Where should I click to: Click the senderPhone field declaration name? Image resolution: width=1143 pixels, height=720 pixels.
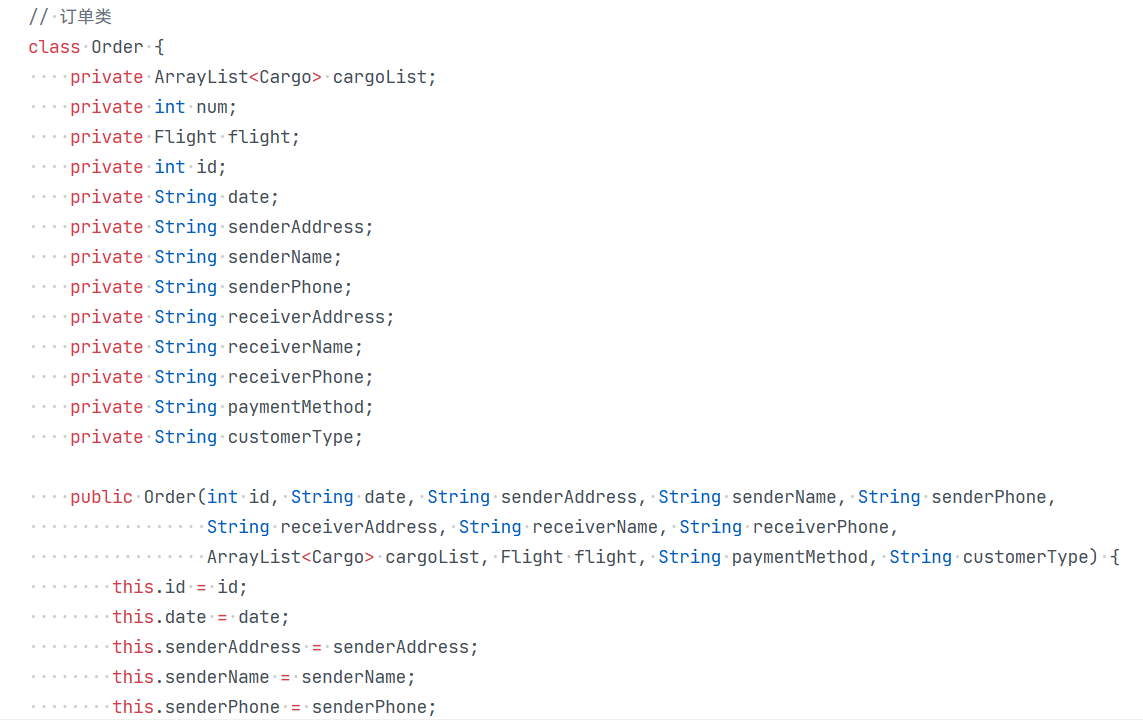(288, 287)
